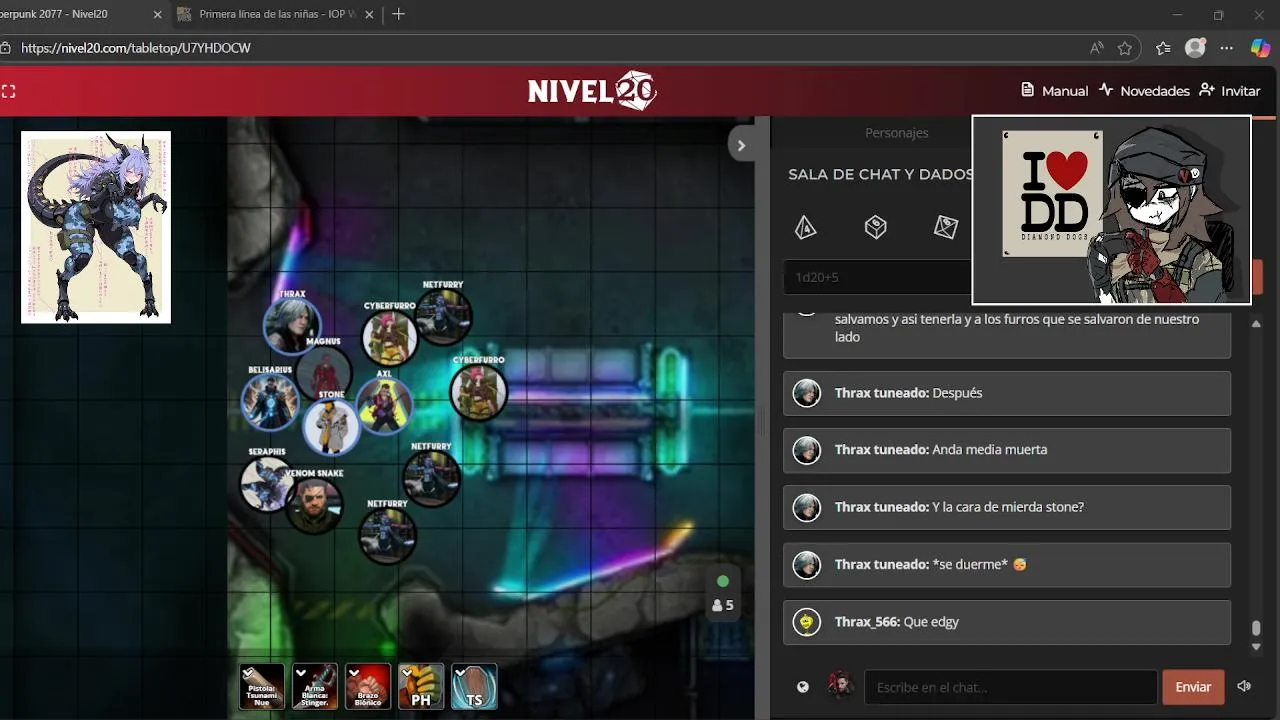Expand dropdown chevron on Pistola Tsunami Nue

(248, 673)
